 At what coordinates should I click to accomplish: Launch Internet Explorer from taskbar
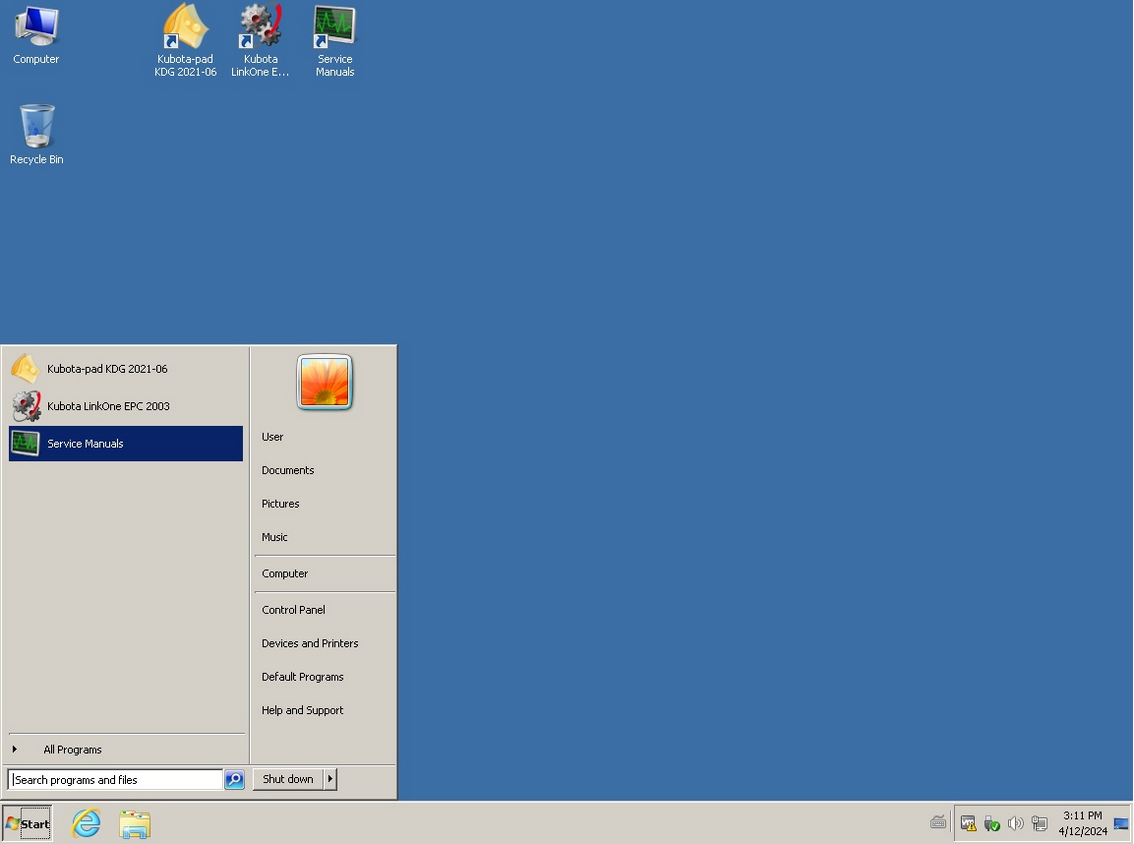click(86, 824)
